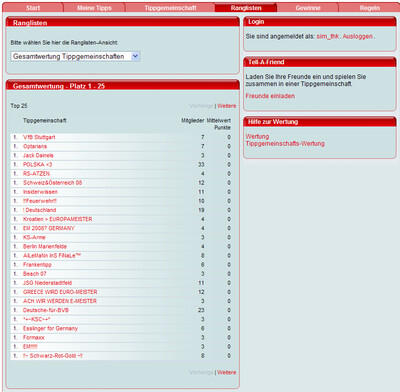Screen dimensions: 400x392
Task: Open the VfB Stuttgart group
Action: (39, 137)
